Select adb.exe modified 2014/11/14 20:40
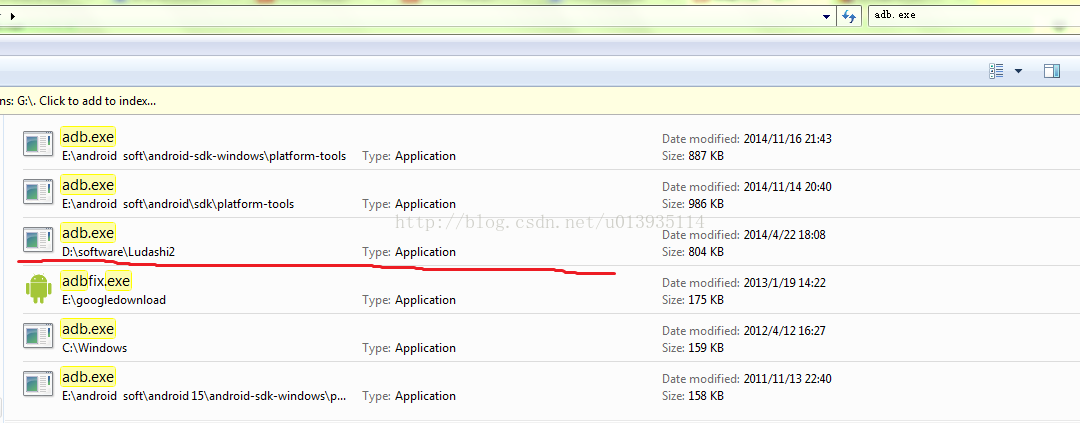 pyautogui.click(x=88, y=185)
